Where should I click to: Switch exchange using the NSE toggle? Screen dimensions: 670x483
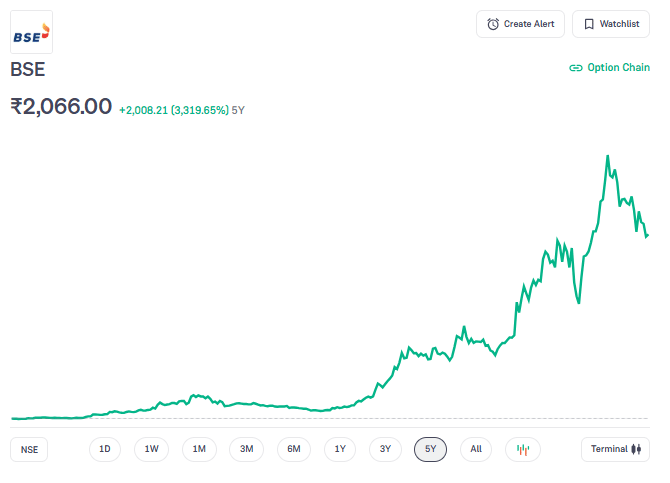(30, 449)
